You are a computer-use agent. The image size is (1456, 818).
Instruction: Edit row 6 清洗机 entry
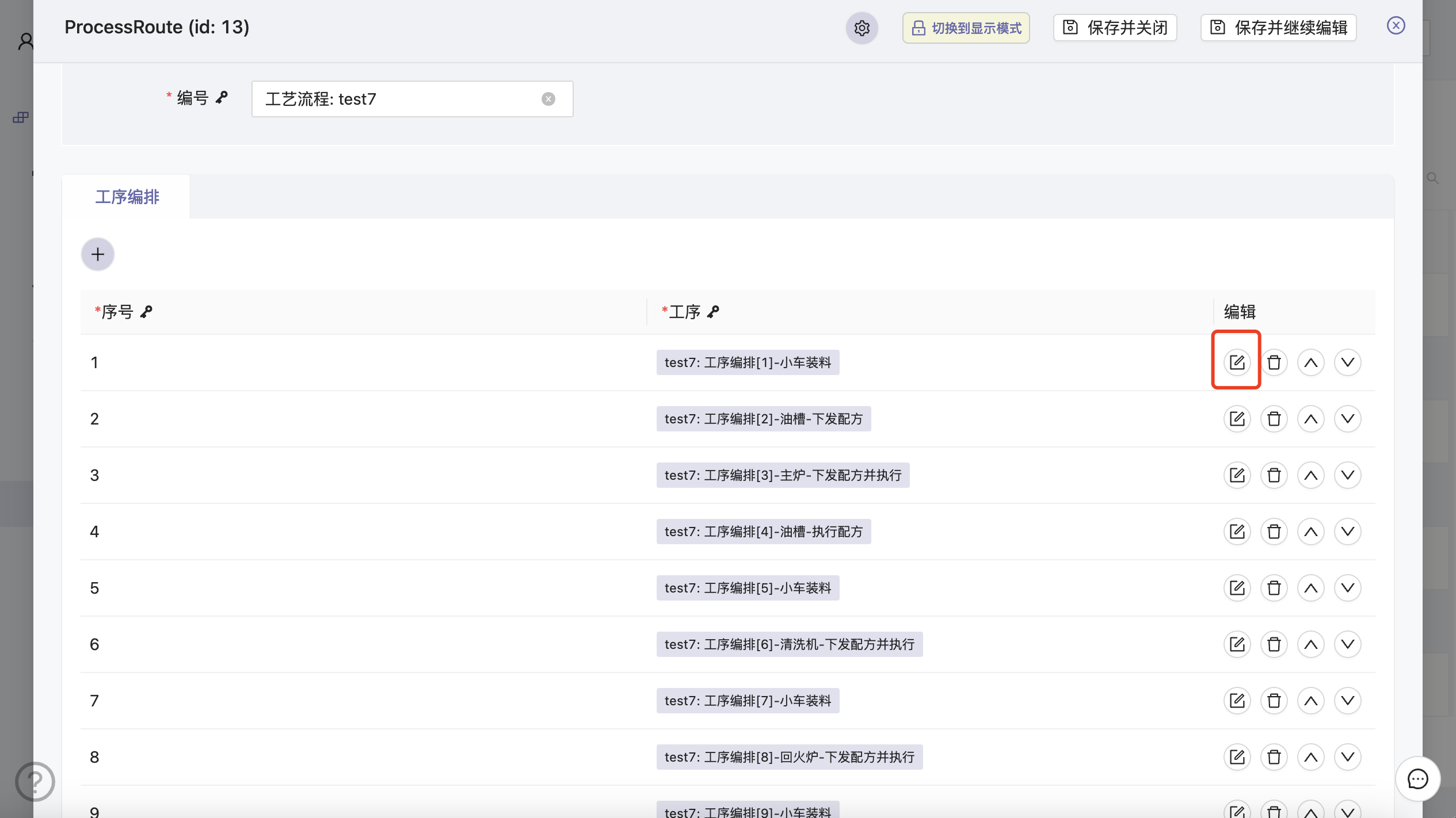(x=1237, y=644)
